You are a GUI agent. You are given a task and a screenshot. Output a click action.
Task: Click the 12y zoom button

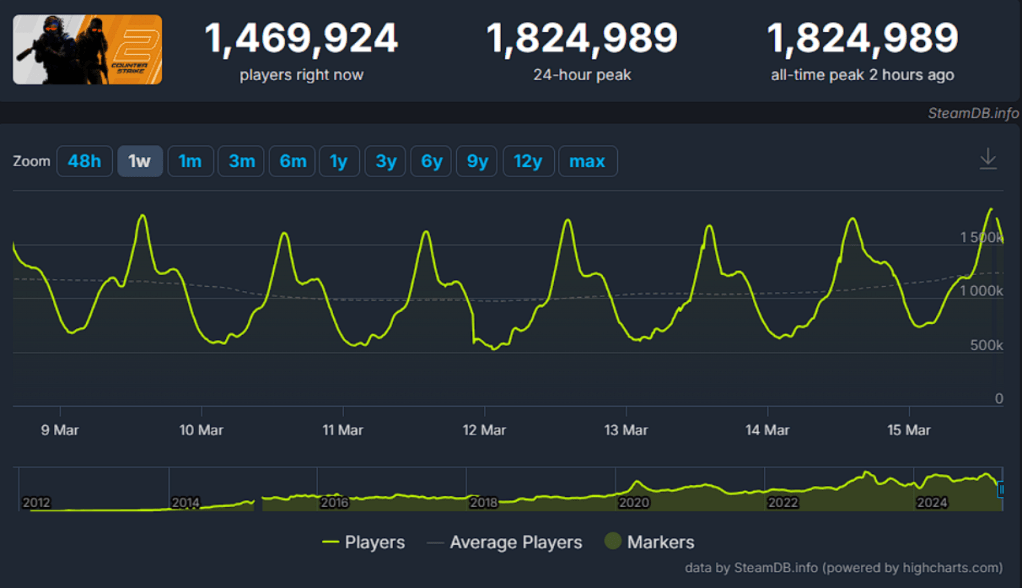coord(527,161)
